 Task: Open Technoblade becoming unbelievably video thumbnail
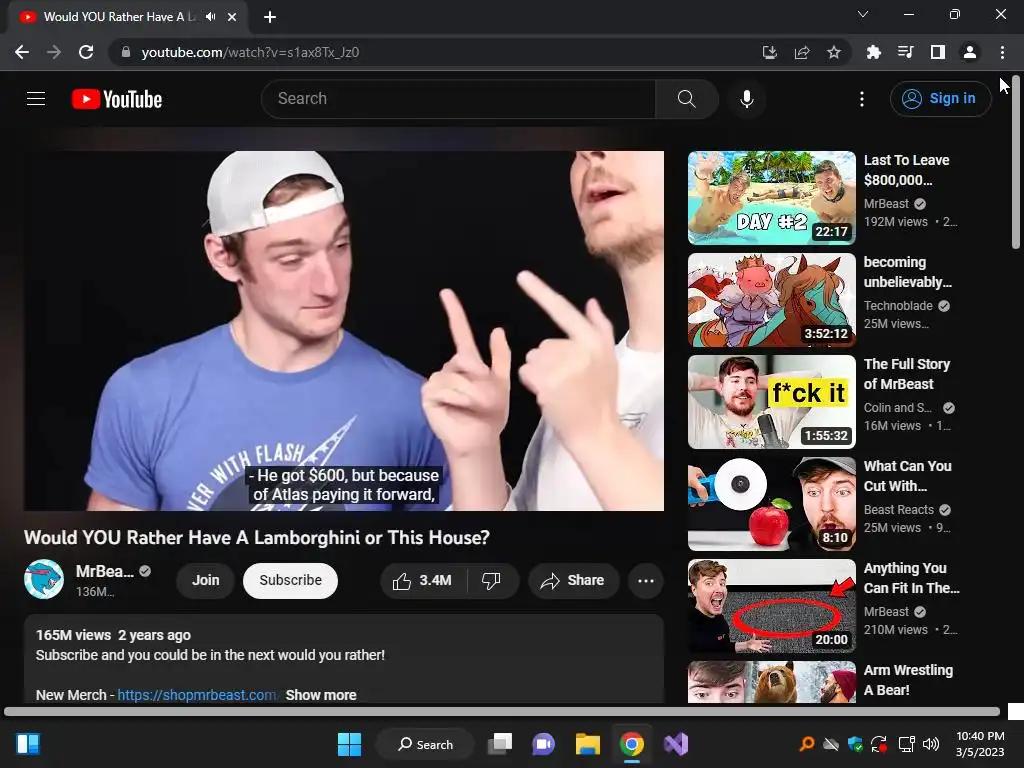[771, 300]
